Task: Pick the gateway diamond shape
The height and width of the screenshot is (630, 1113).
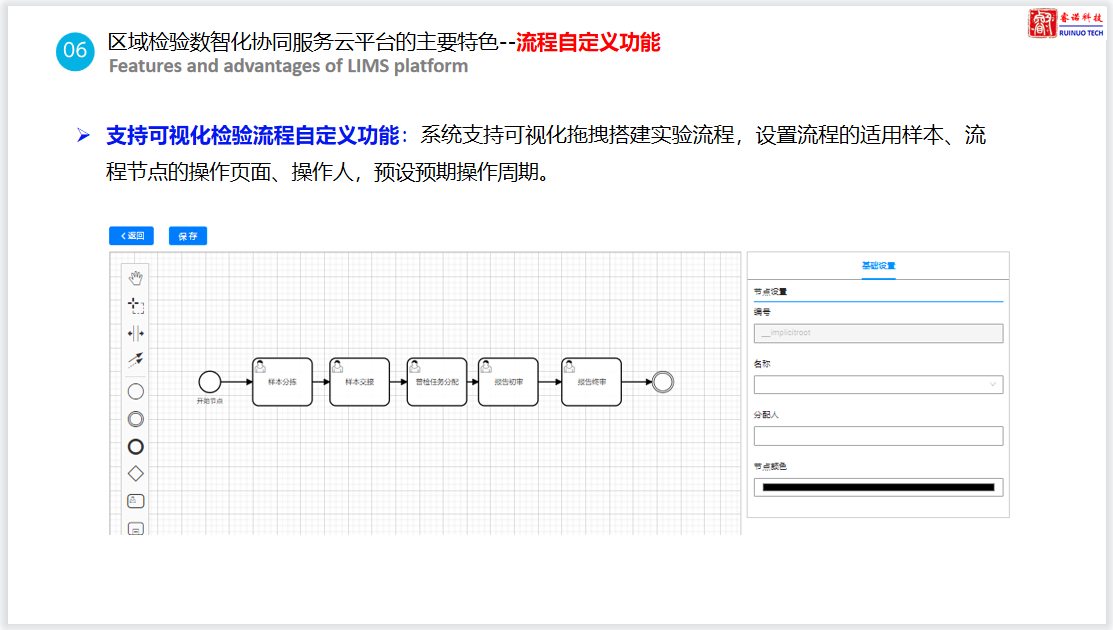Action: tap(136, 473)
